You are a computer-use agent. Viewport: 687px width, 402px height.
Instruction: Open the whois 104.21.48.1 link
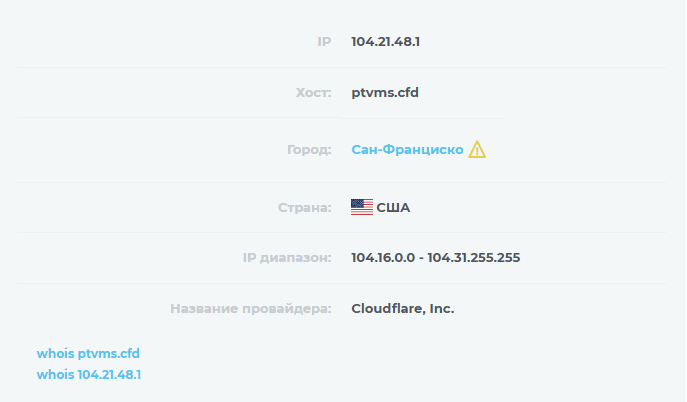click(x=89, y=374)
